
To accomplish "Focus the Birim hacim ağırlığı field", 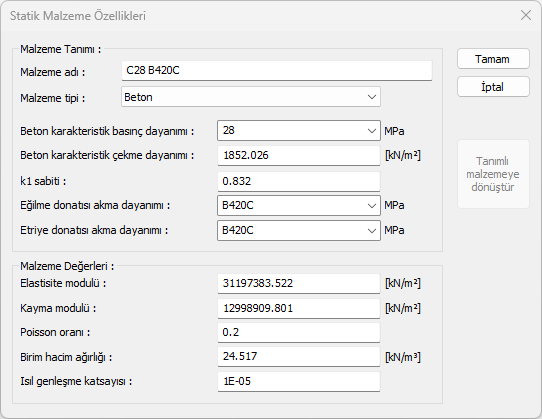I will coord(299,357).
